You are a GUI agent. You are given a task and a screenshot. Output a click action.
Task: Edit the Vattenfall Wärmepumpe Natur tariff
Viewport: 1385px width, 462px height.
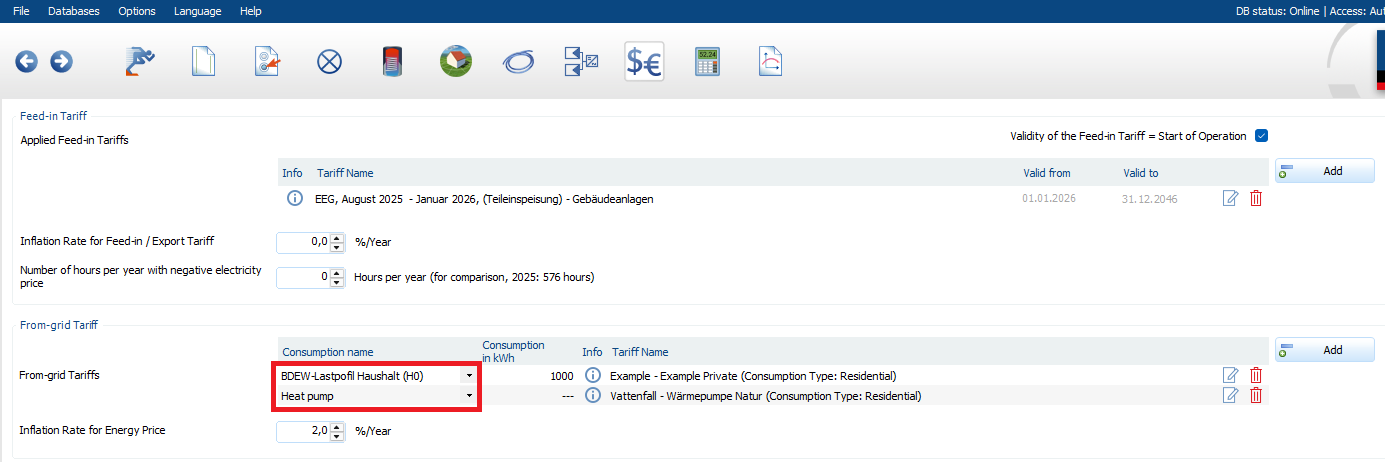1230,395
